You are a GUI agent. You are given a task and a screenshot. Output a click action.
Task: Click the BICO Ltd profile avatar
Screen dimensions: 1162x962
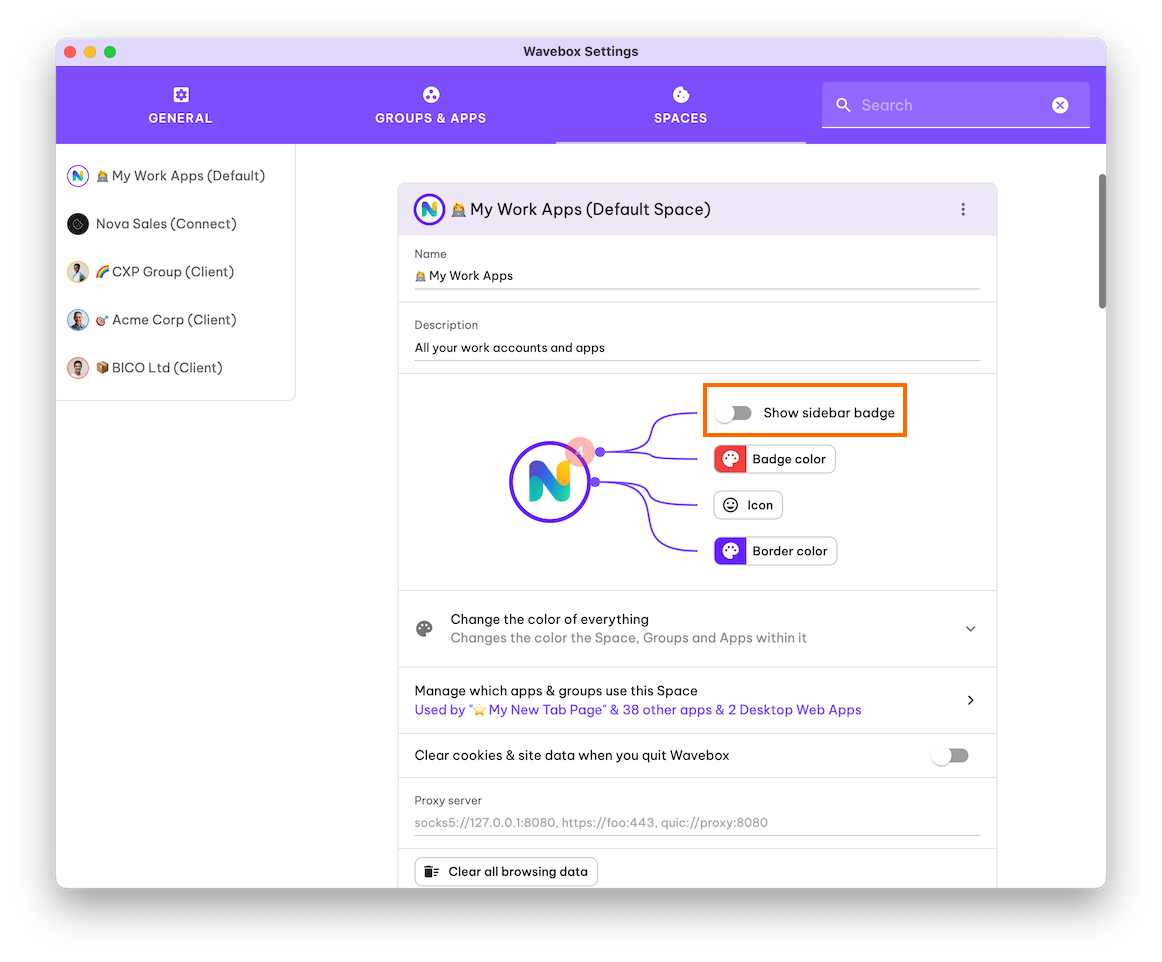click(x=78, y=368)
